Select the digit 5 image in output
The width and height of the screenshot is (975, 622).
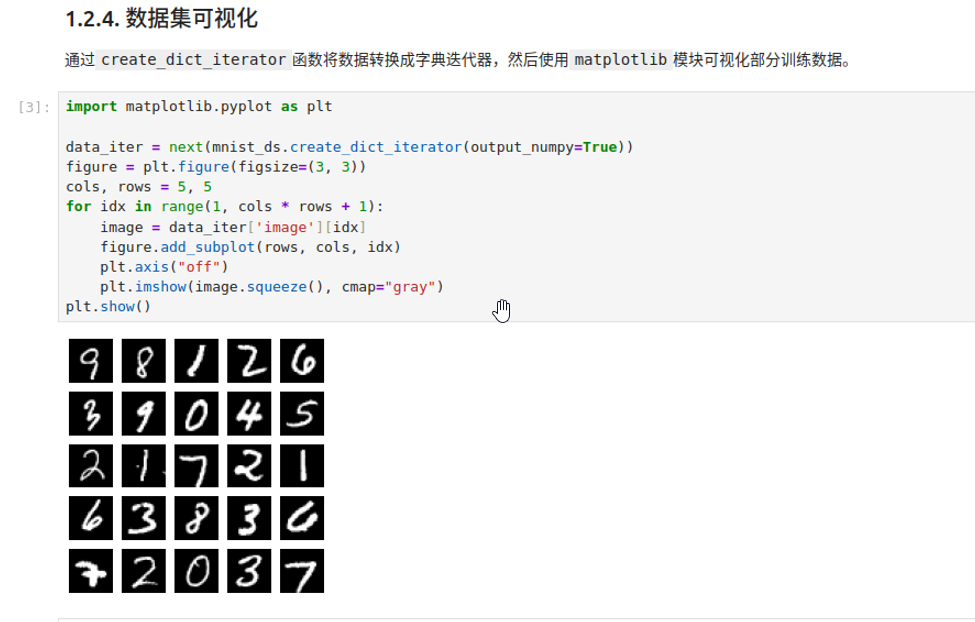(302, 413)
